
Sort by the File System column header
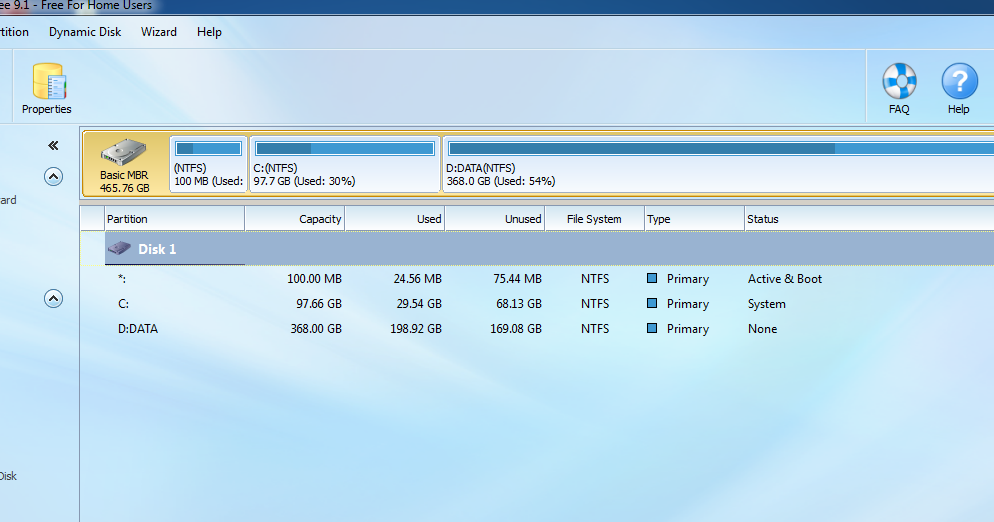[595, 219]
